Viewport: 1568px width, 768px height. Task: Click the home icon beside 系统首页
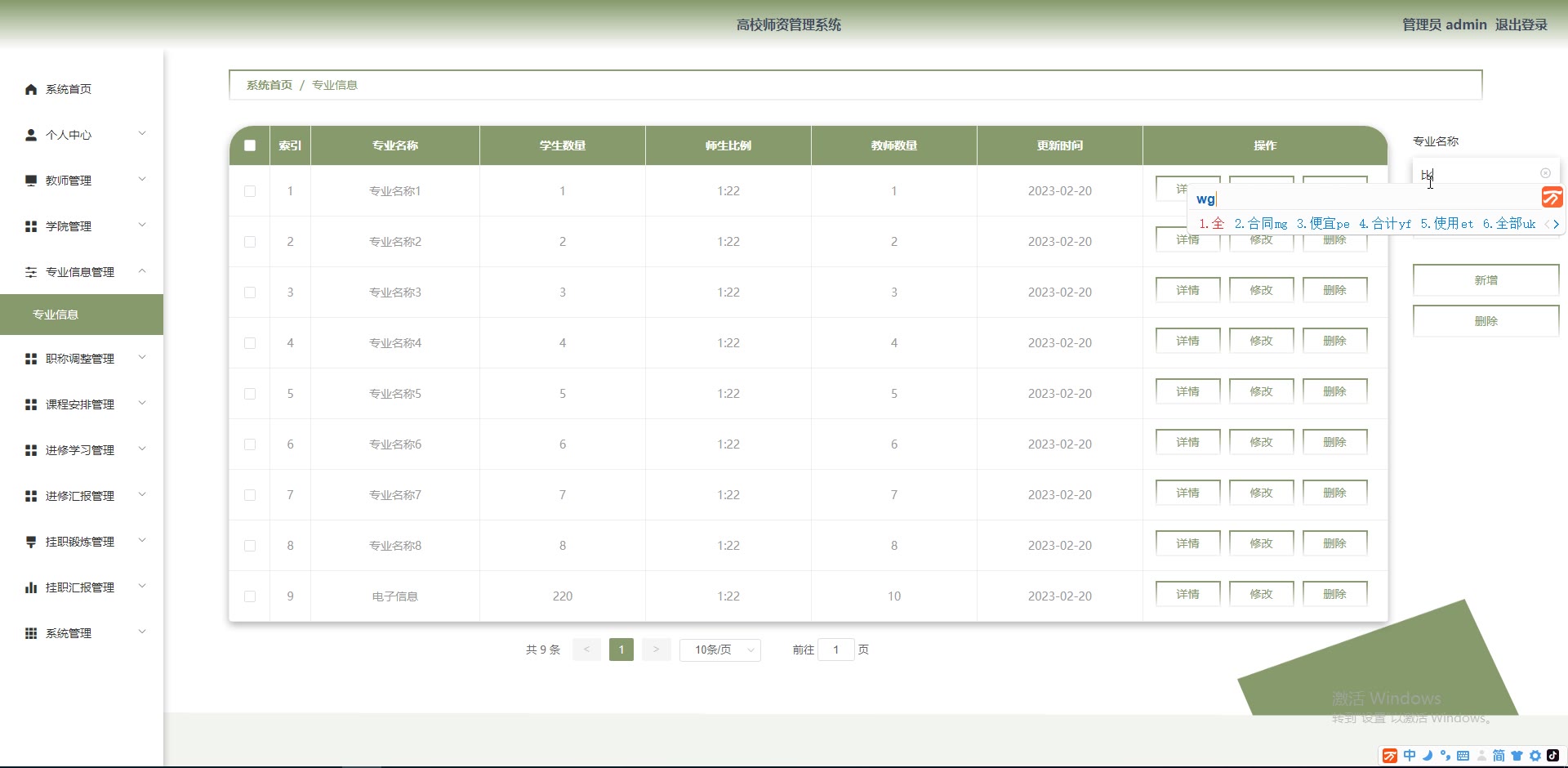(x=31, y=89)
